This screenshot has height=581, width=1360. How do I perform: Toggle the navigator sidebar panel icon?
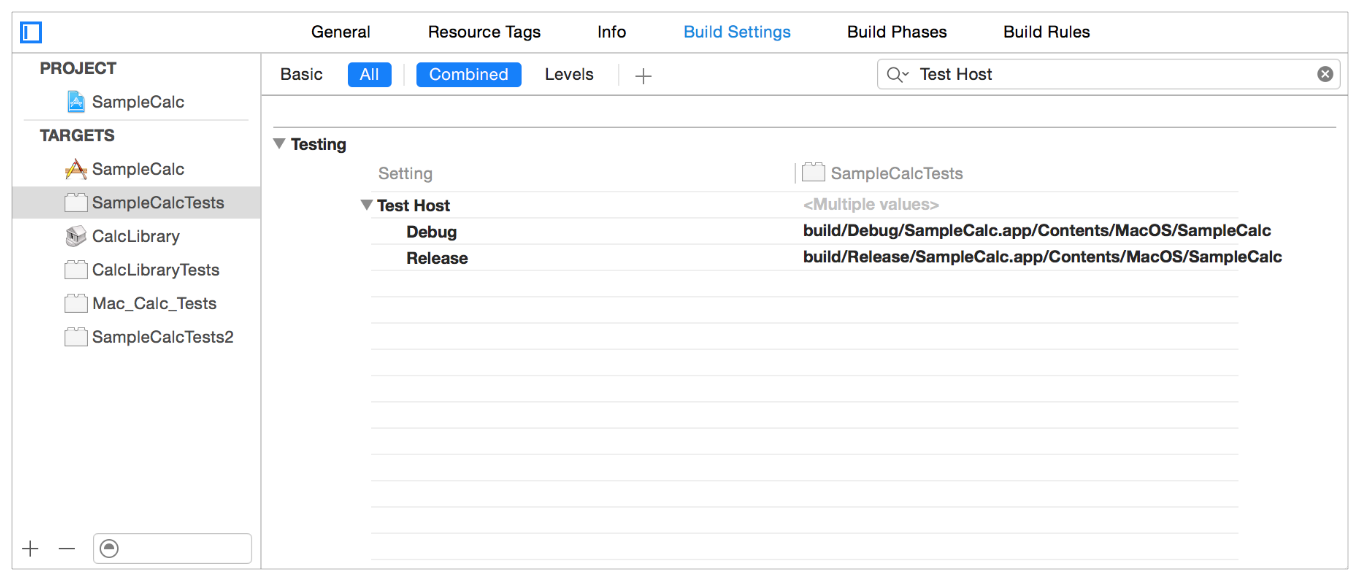point(31,33)
